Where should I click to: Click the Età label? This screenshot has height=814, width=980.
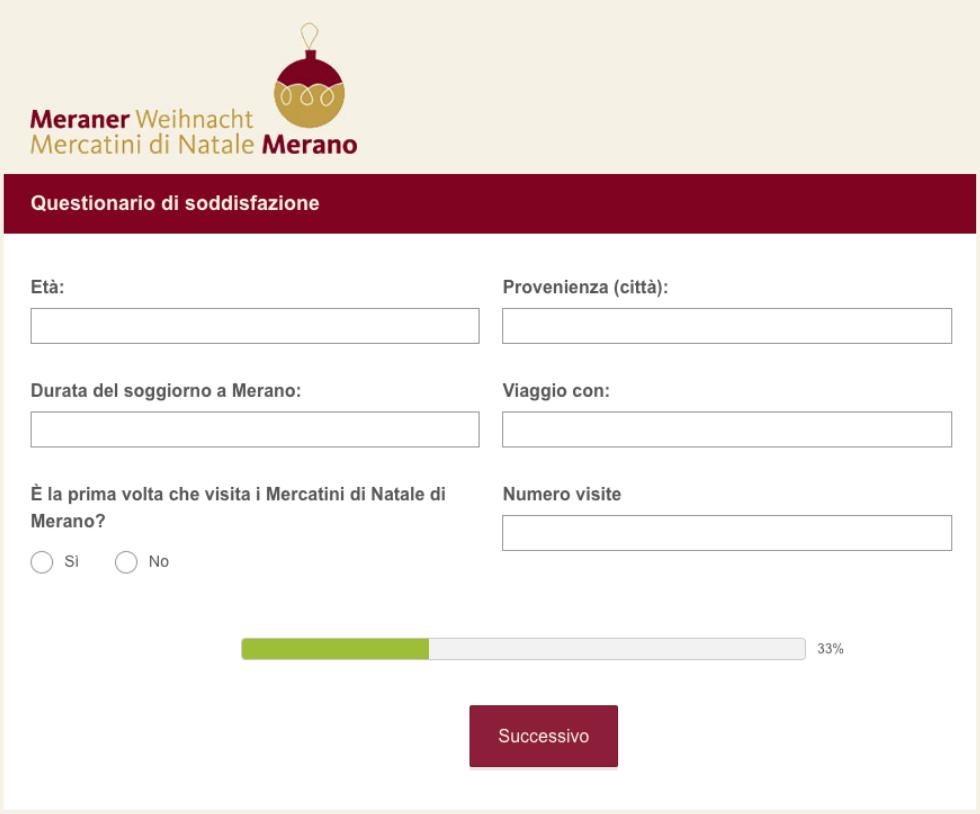(x=48, y=287)
